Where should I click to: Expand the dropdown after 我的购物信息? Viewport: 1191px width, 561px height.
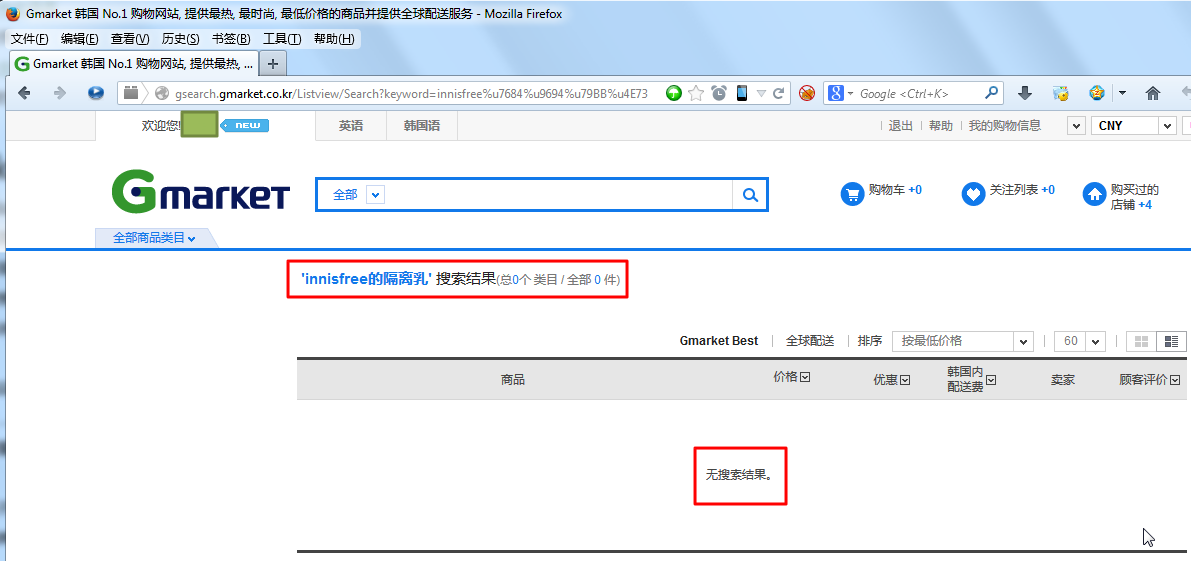[x=1076, y=126]
